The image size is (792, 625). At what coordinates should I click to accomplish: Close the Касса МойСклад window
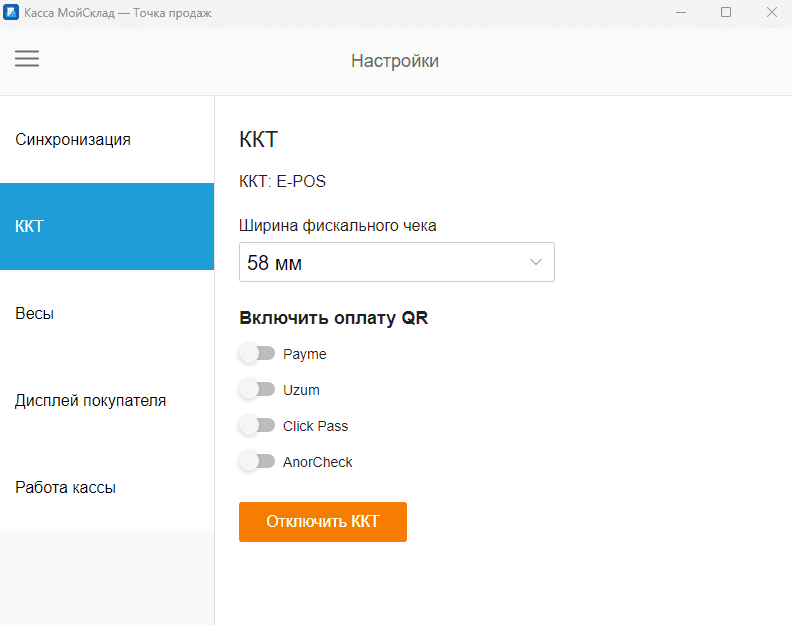771,13
